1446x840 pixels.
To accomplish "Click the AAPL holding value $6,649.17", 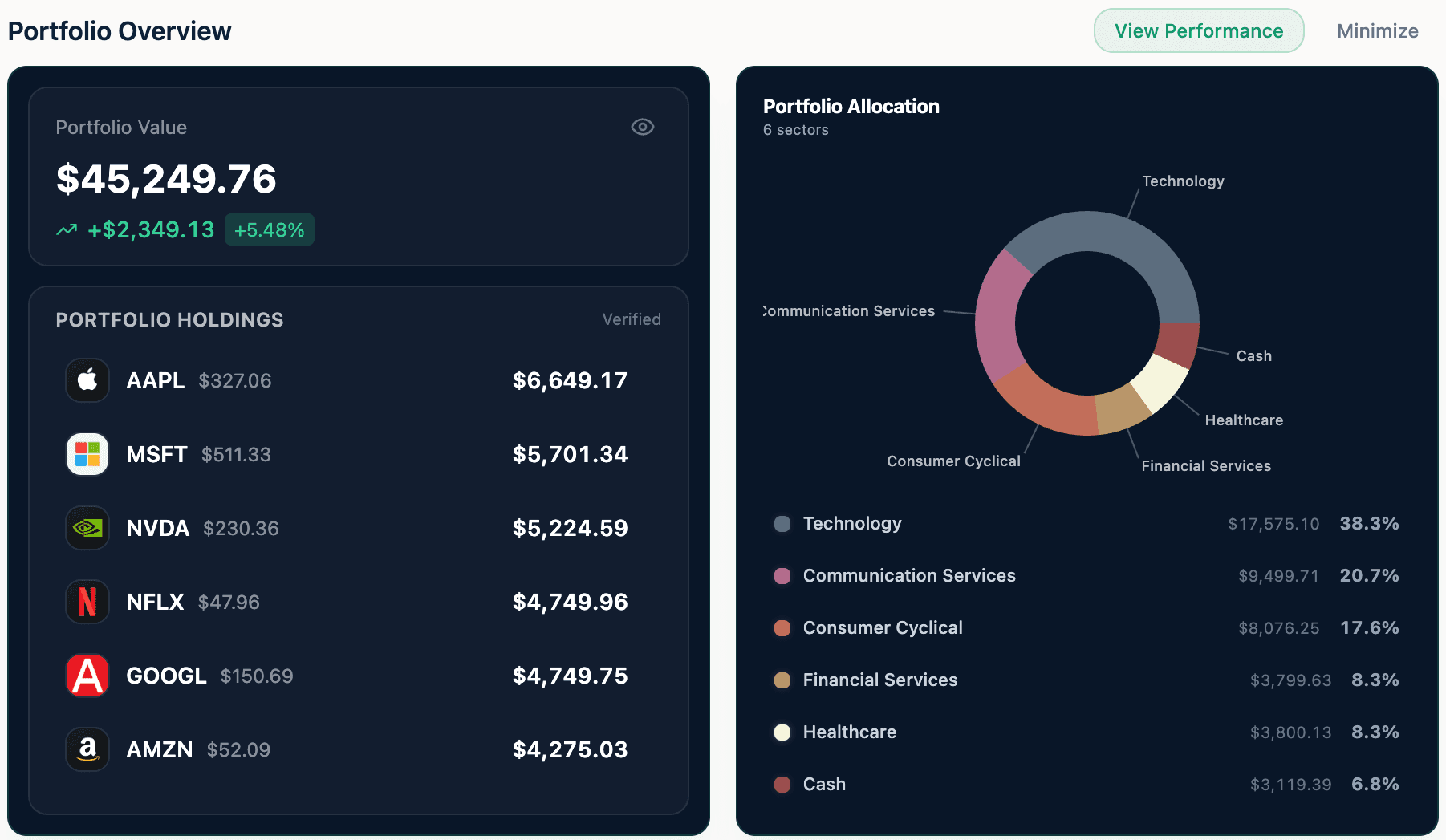I will pos(570,380).
